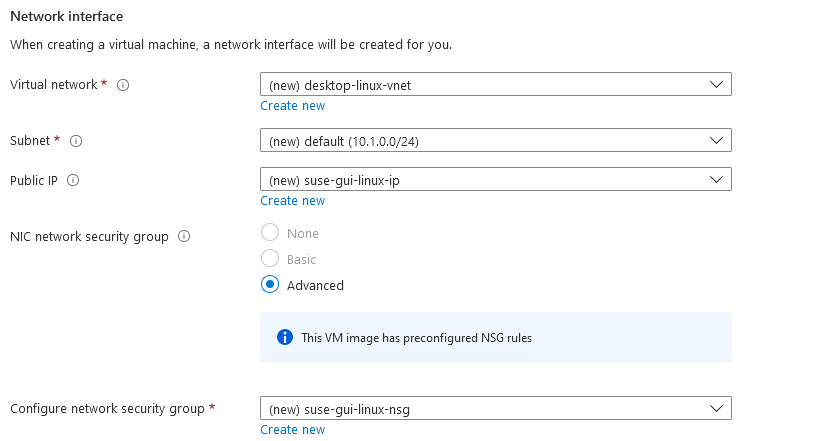Viewport: 823px width, 441px height.
Task: Open the Virtual network dropdown
Action: pyautogui.click(x=495, y=84)
